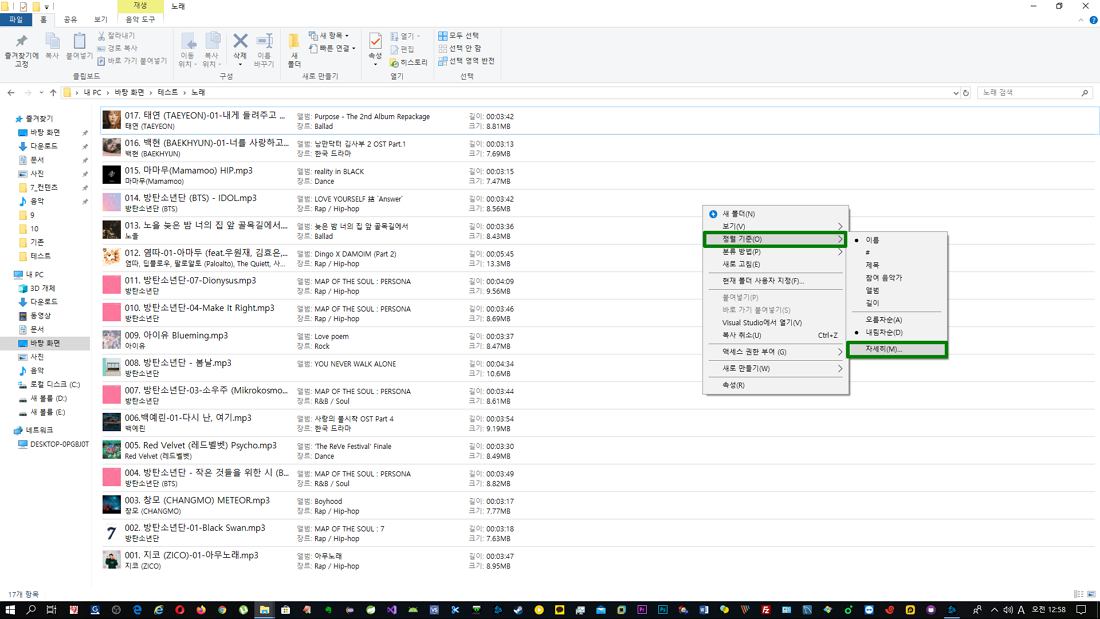The width and height of the screenshot is (1100, 619).
Task: Click 바로 가기 붙여넣기 paste shortcut button
Action: click(132, 61)
